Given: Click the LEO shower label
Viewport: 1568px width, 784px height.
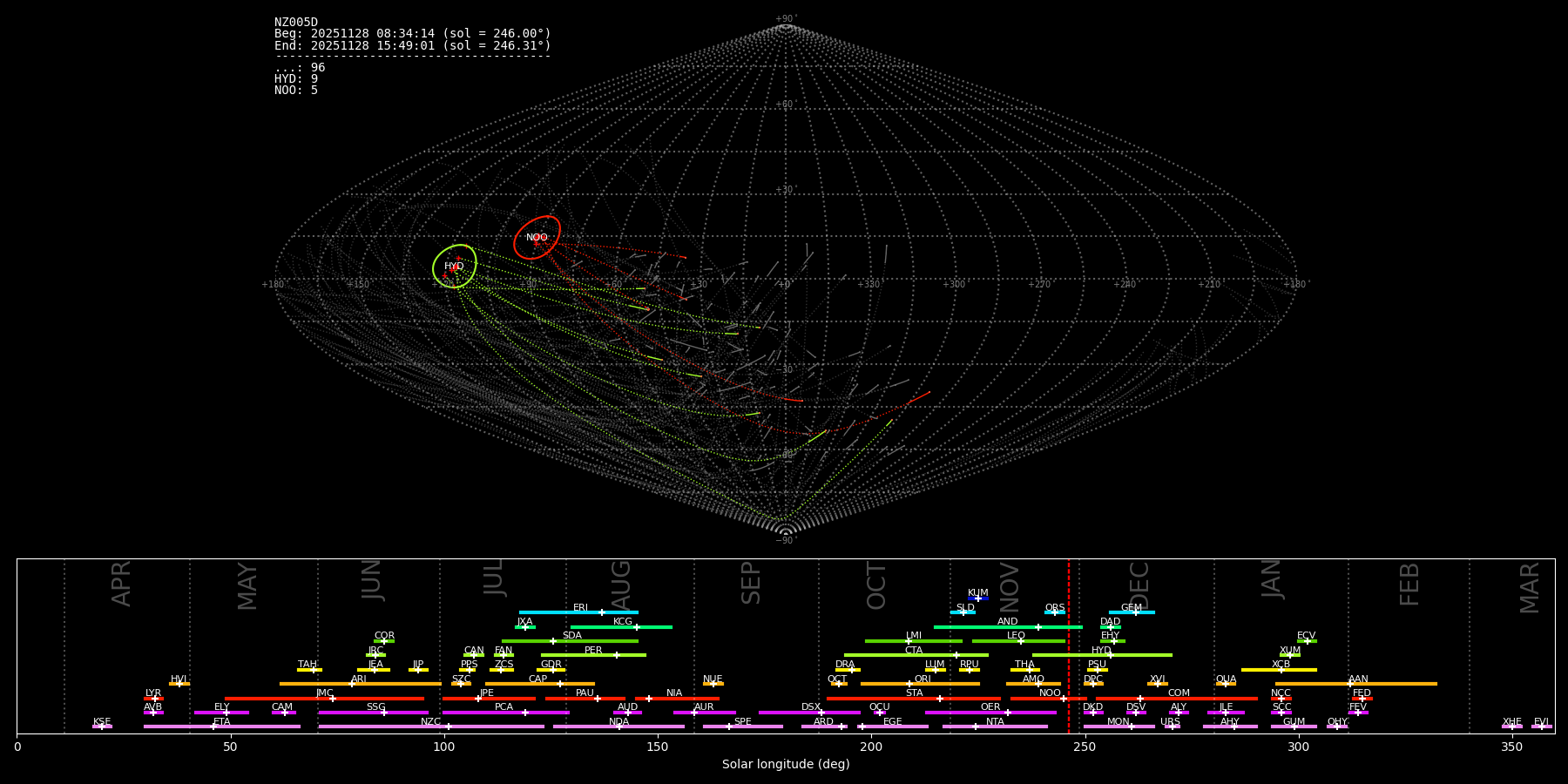Looking at the screenshot, I should pyautogui.click(x=1017, y=636).
